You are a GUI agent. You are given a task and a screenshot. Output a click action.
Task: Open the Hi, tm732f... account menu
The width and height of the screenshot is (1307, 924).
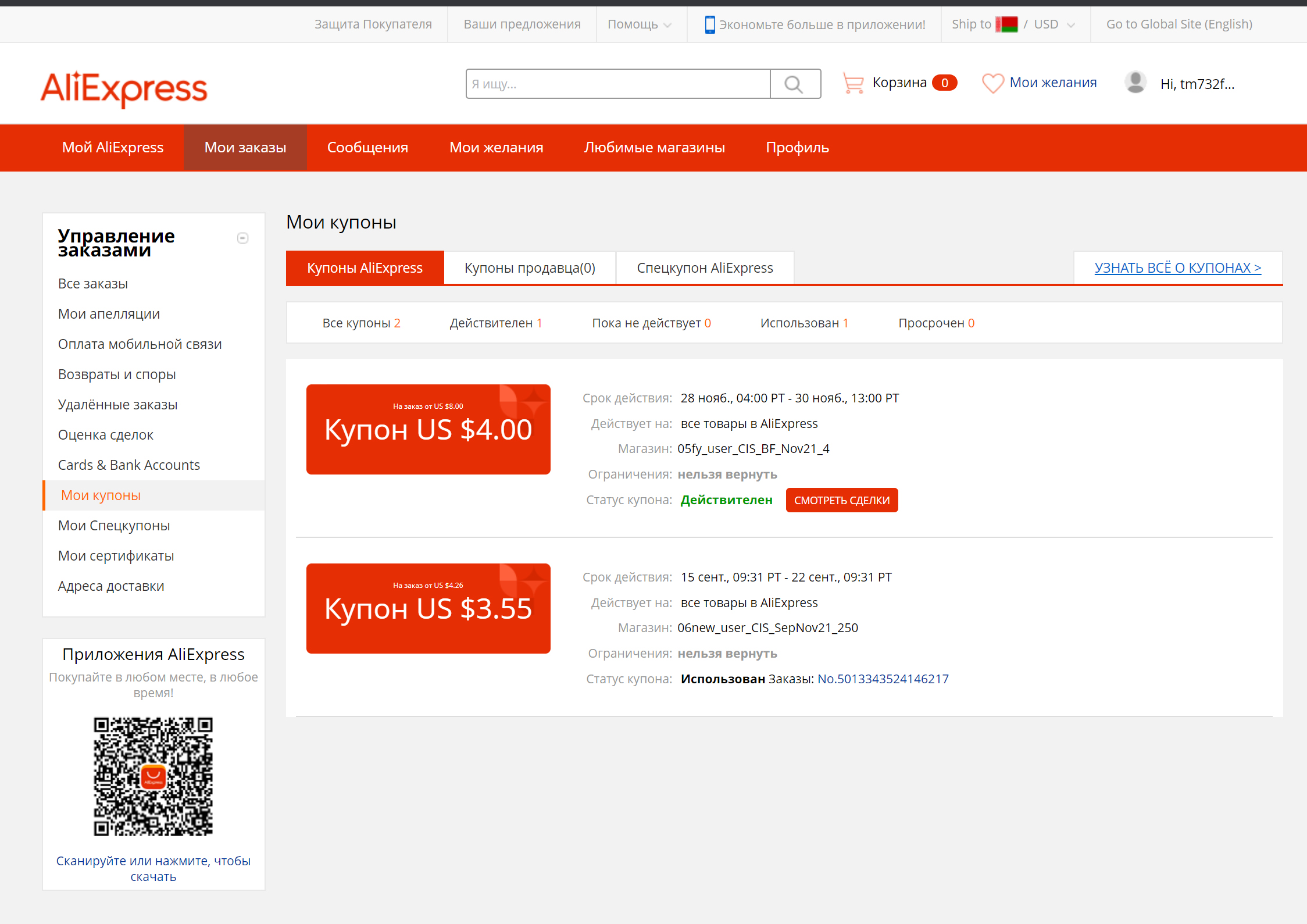(1198, 84)
